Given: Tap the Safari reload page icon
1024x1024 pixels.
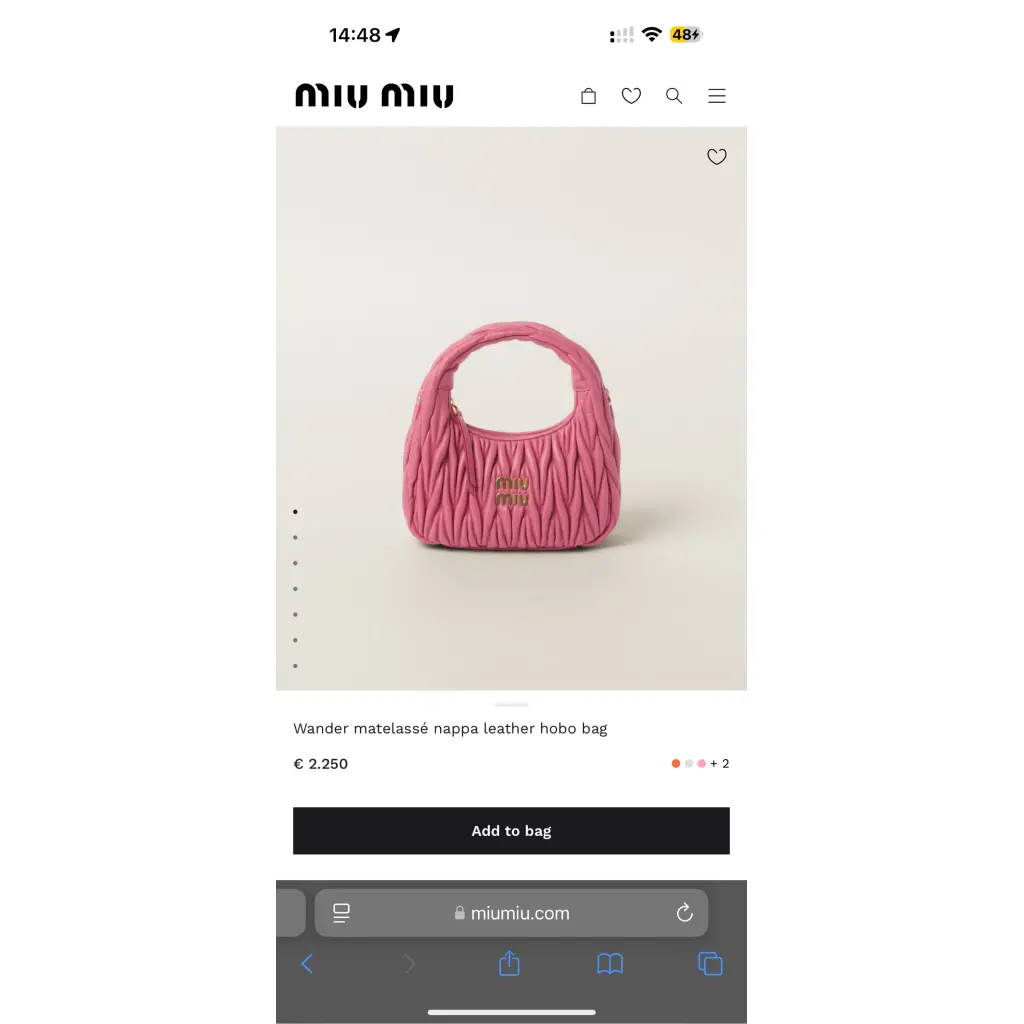Looking at the screenshot, I should [684, 912].
